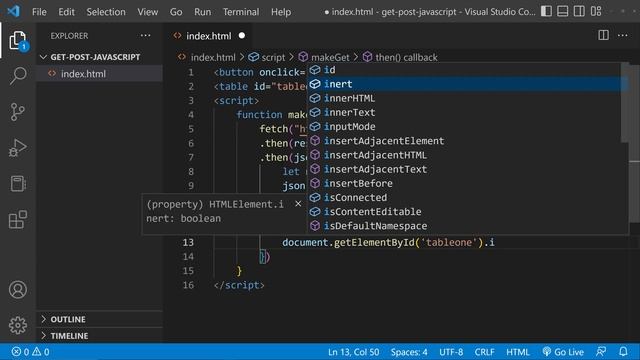Viewport: 640px width, 360px height.
Task: Open the File menu
Action: (x=39, y=12)
